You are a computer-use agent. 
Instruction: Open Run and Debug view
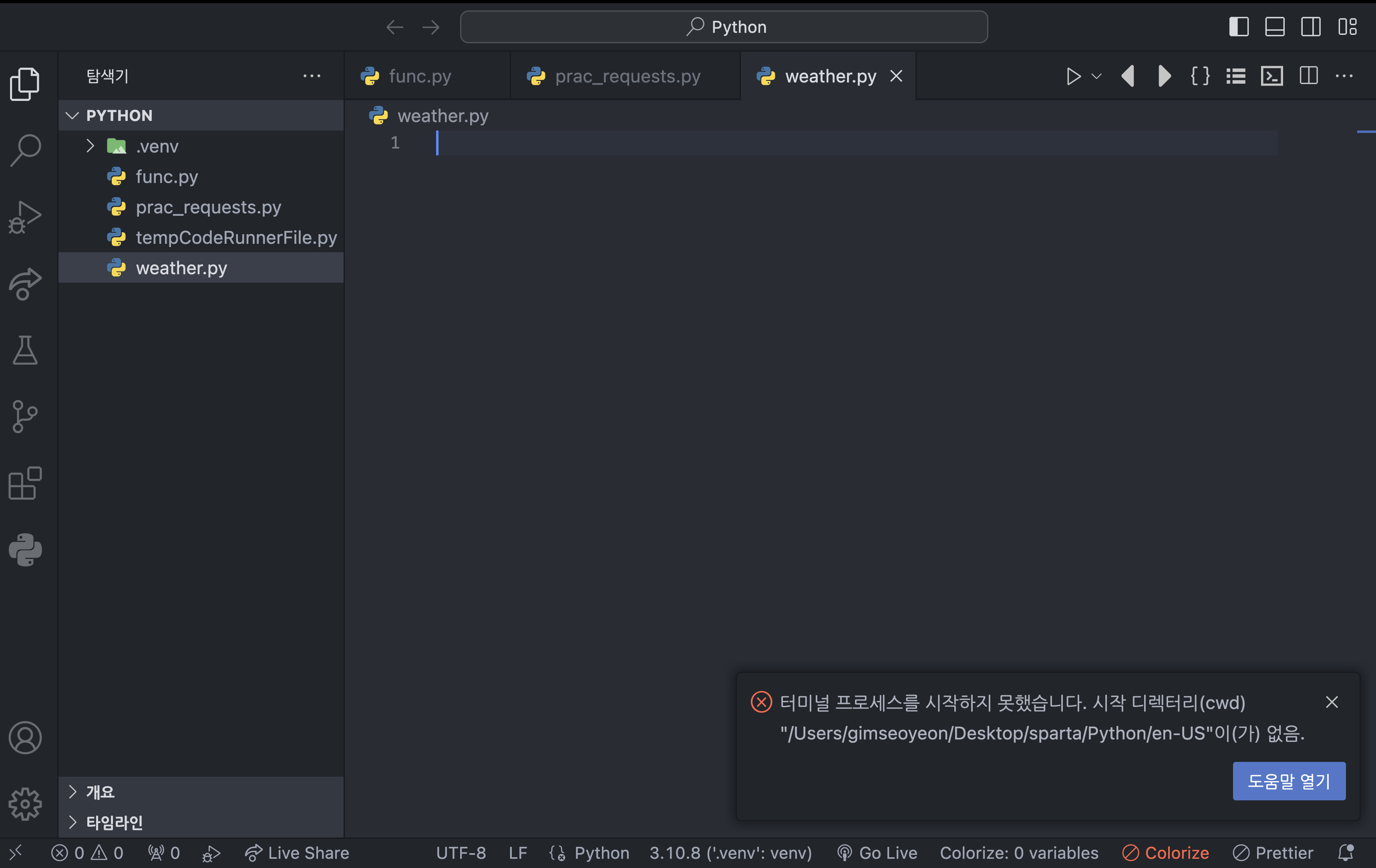[x=25, y=217]
